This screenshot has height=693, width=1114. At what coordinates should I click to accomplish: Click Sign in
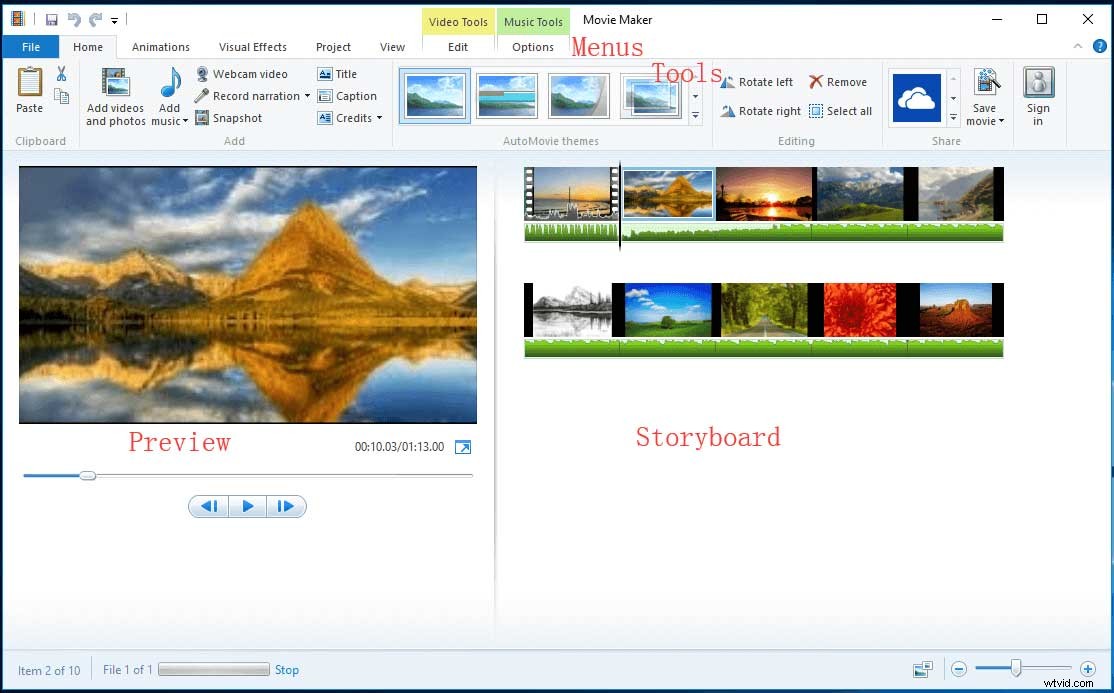(x=1038, y=95)
